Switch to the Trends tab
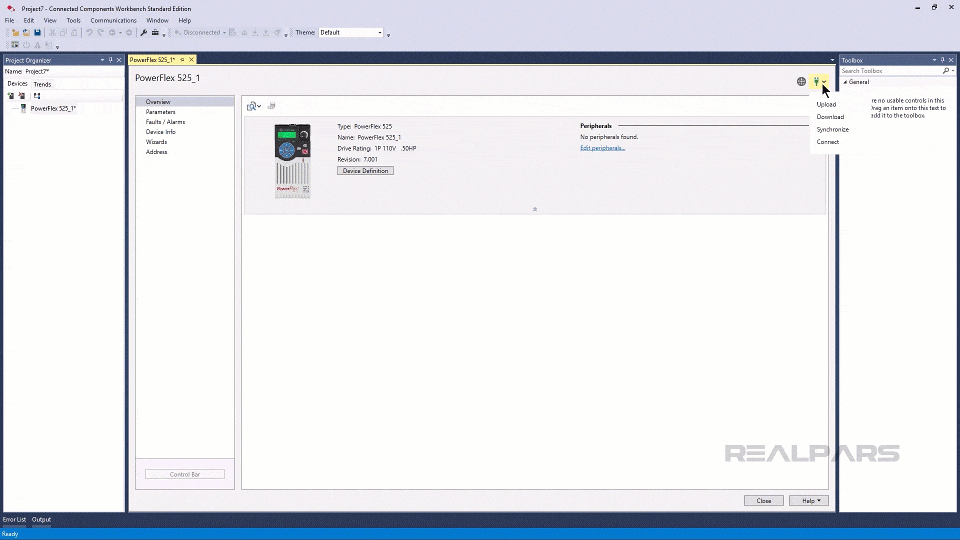Image resolution: width=960 pixels, height=540 pixels. (42, 84)
